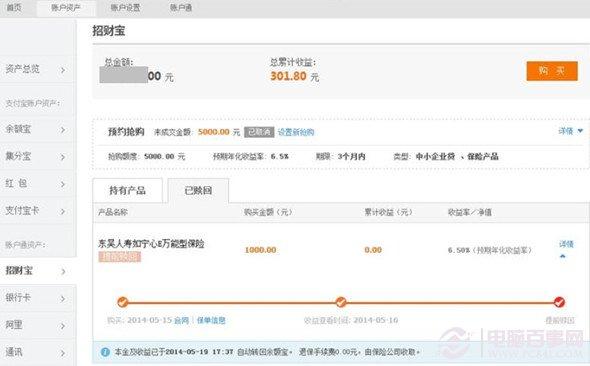Open 通讯 in the sidebar
The image size is (590, 366).
[x=14, y=352]
